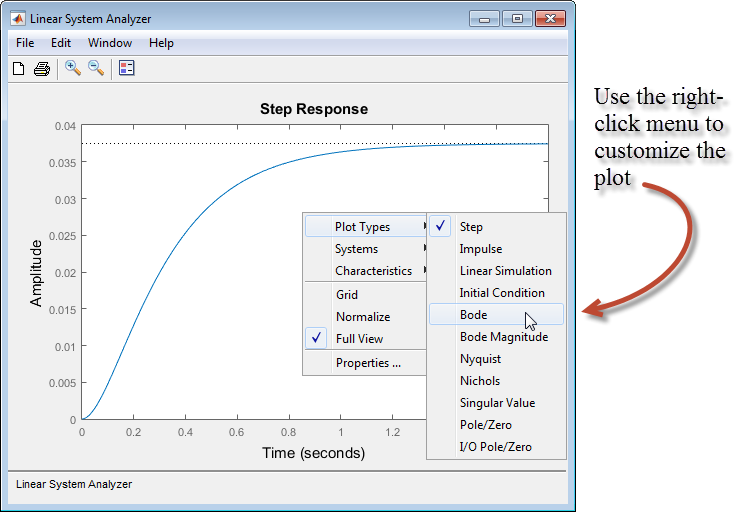Select the Zoom Out magnifier tool
The image size is (744, 512).
(x=96, y=68)
